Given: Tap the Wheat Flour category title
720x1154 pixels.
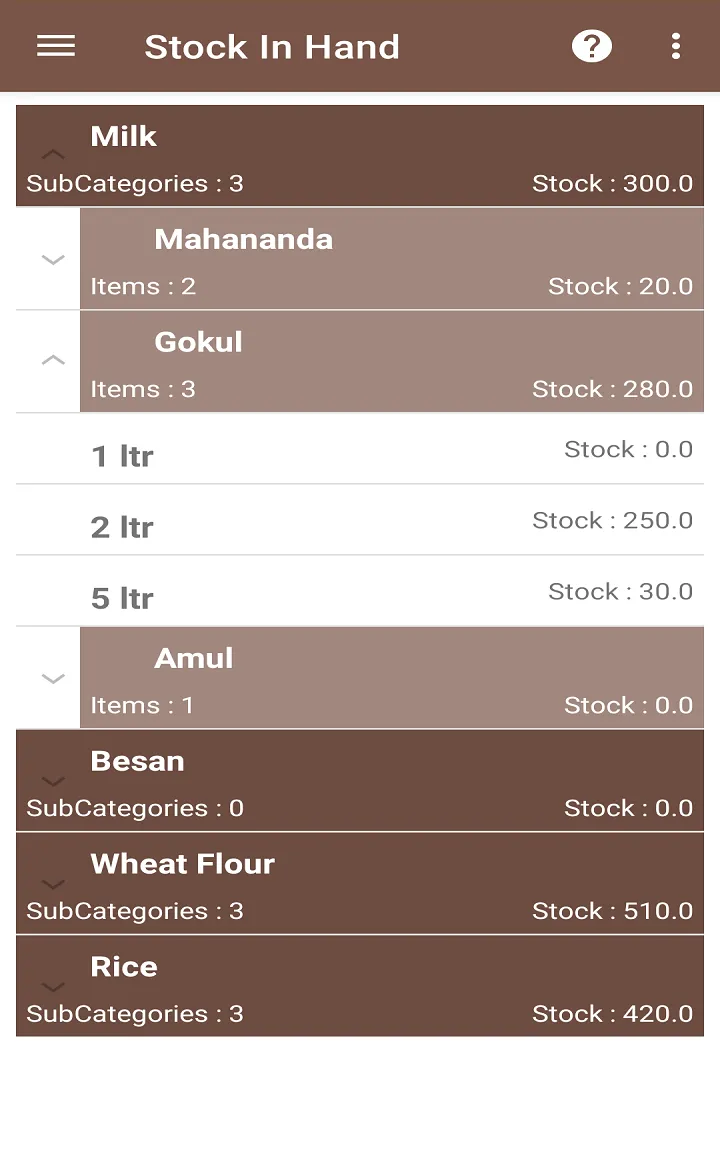Looking at the screenshot, I should click(183, 864).
